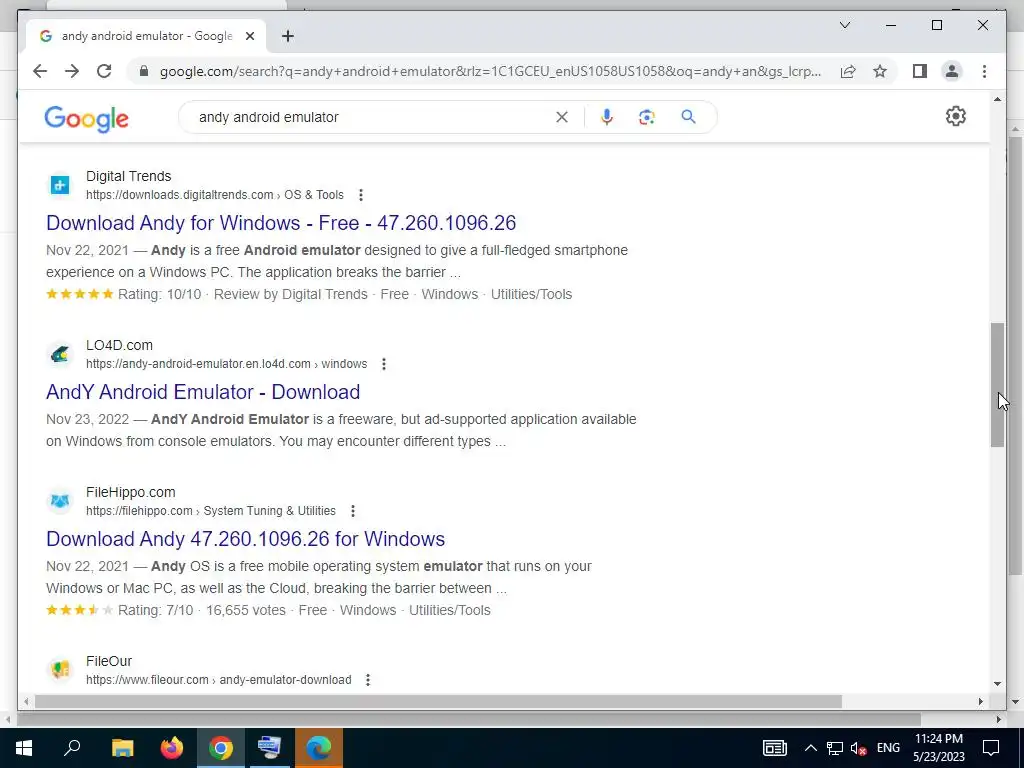Open a new browser tab
This screenshot has height=768, width=1024.
tap(288, 36)
